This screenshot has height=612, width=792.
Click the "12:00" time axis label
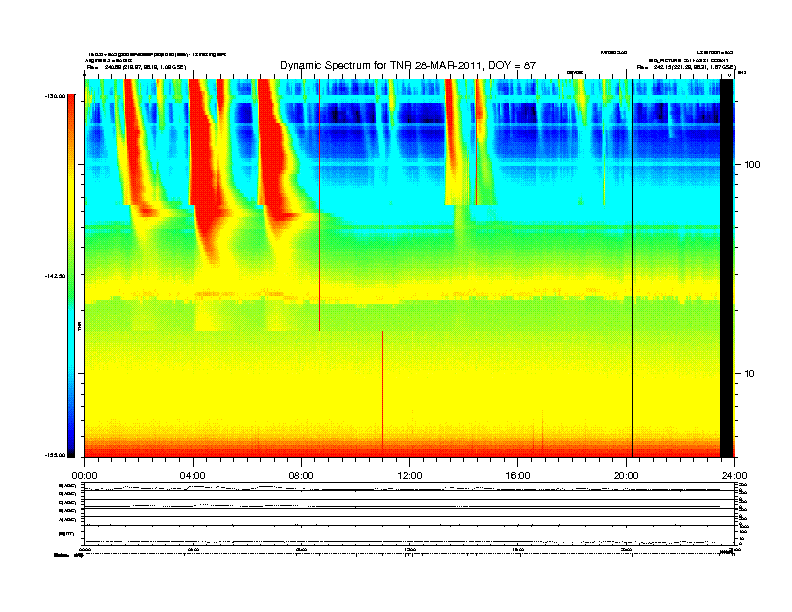click(x=410, y=475)
